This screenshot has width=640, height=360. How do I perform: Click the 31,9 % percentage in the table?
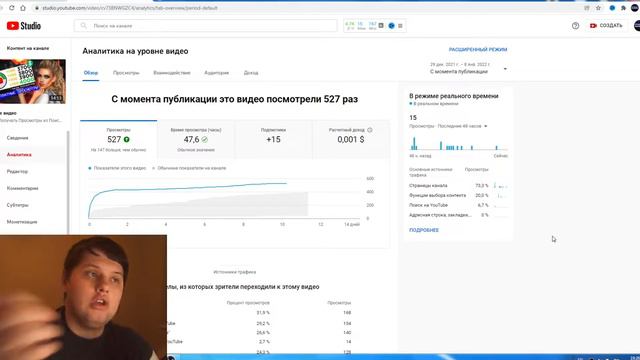[x=263, y=313]
